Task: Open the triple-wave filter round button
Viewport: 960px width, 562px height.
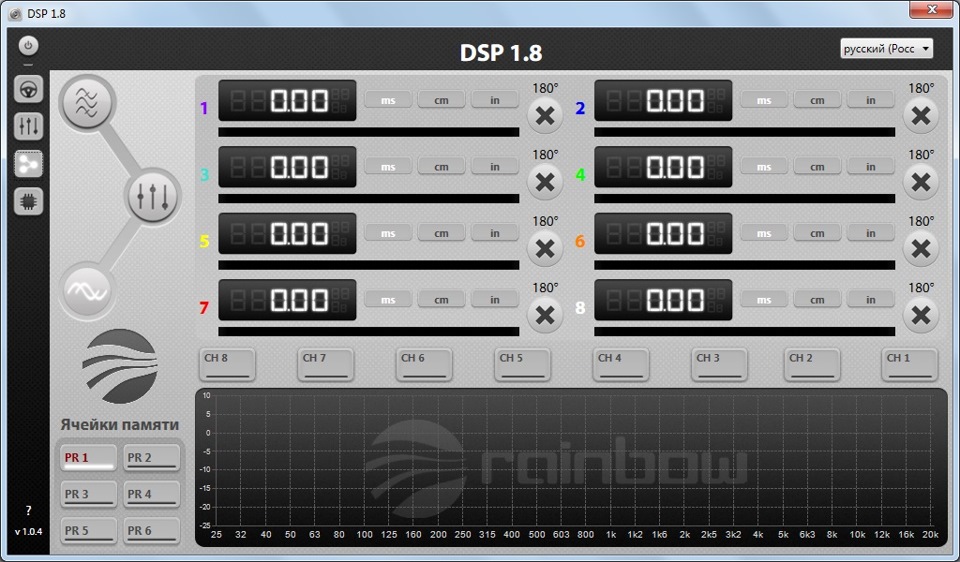Action: pos(87,102)
